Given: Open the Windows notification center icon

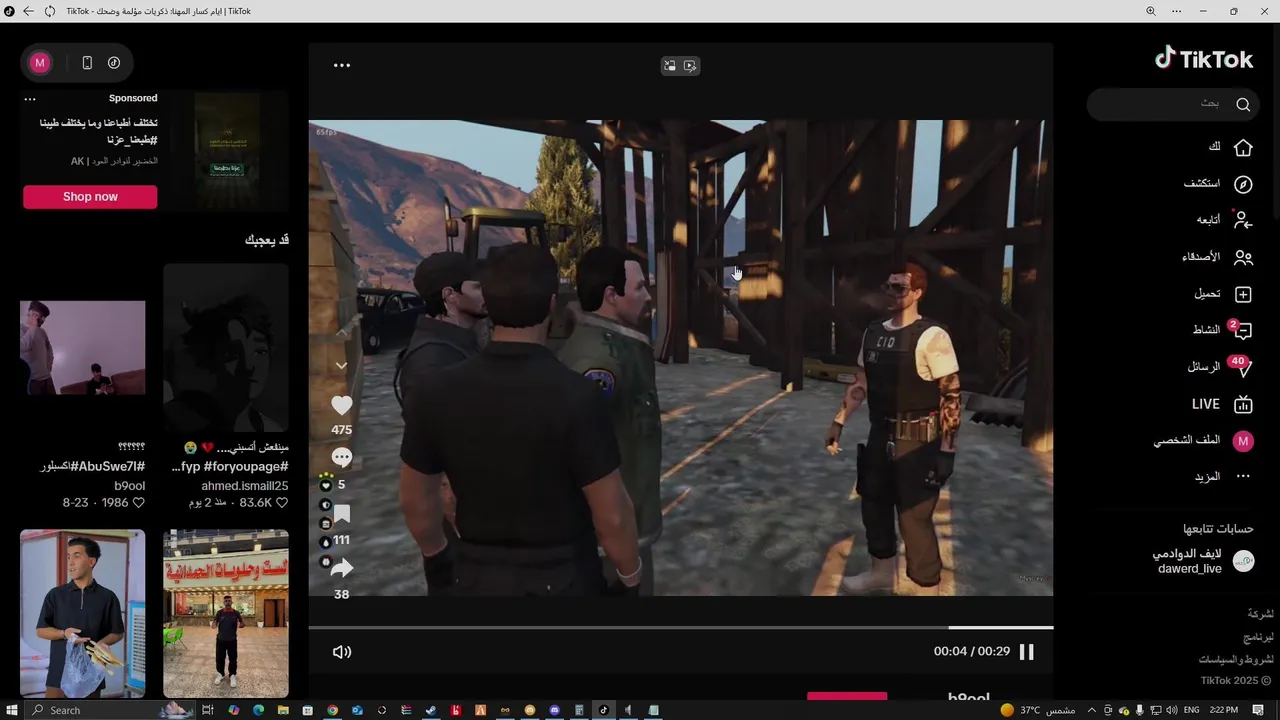Looking at the screenshot, I should tap(1259, 710).
